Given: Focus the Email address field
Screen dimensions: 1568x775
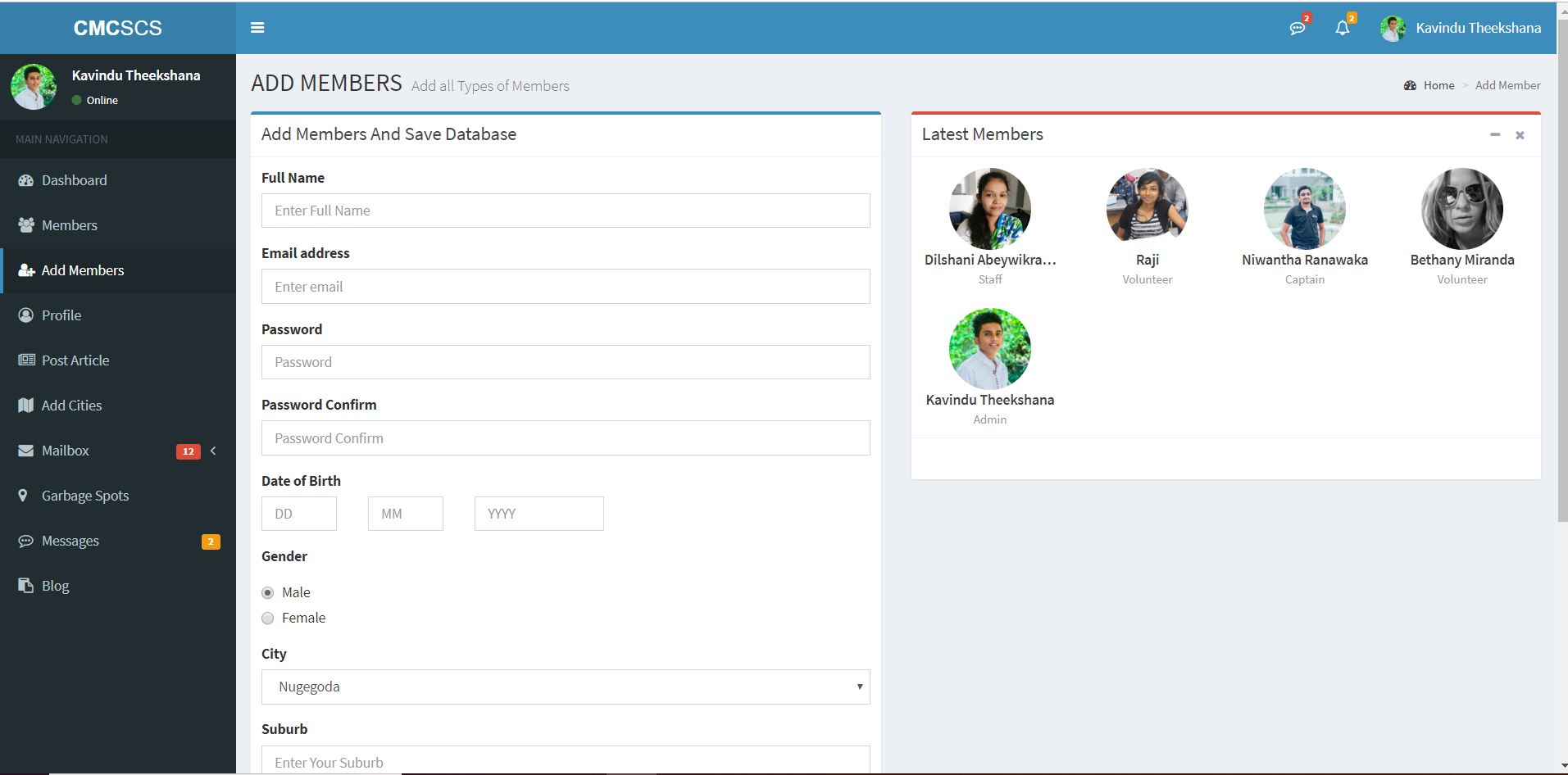Looking at the screenshot, I should [566, 287].
